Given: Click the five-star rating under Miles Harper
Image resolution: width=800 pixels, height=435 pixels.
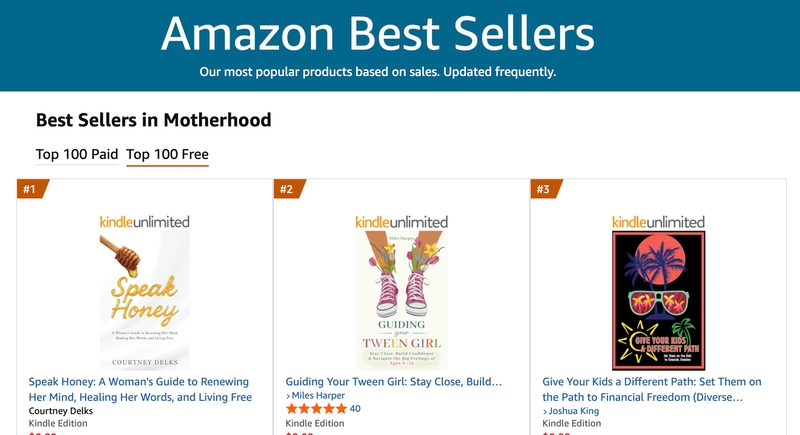Looking at the screenshot, I should pyautogui.click(x=315, y=409).
